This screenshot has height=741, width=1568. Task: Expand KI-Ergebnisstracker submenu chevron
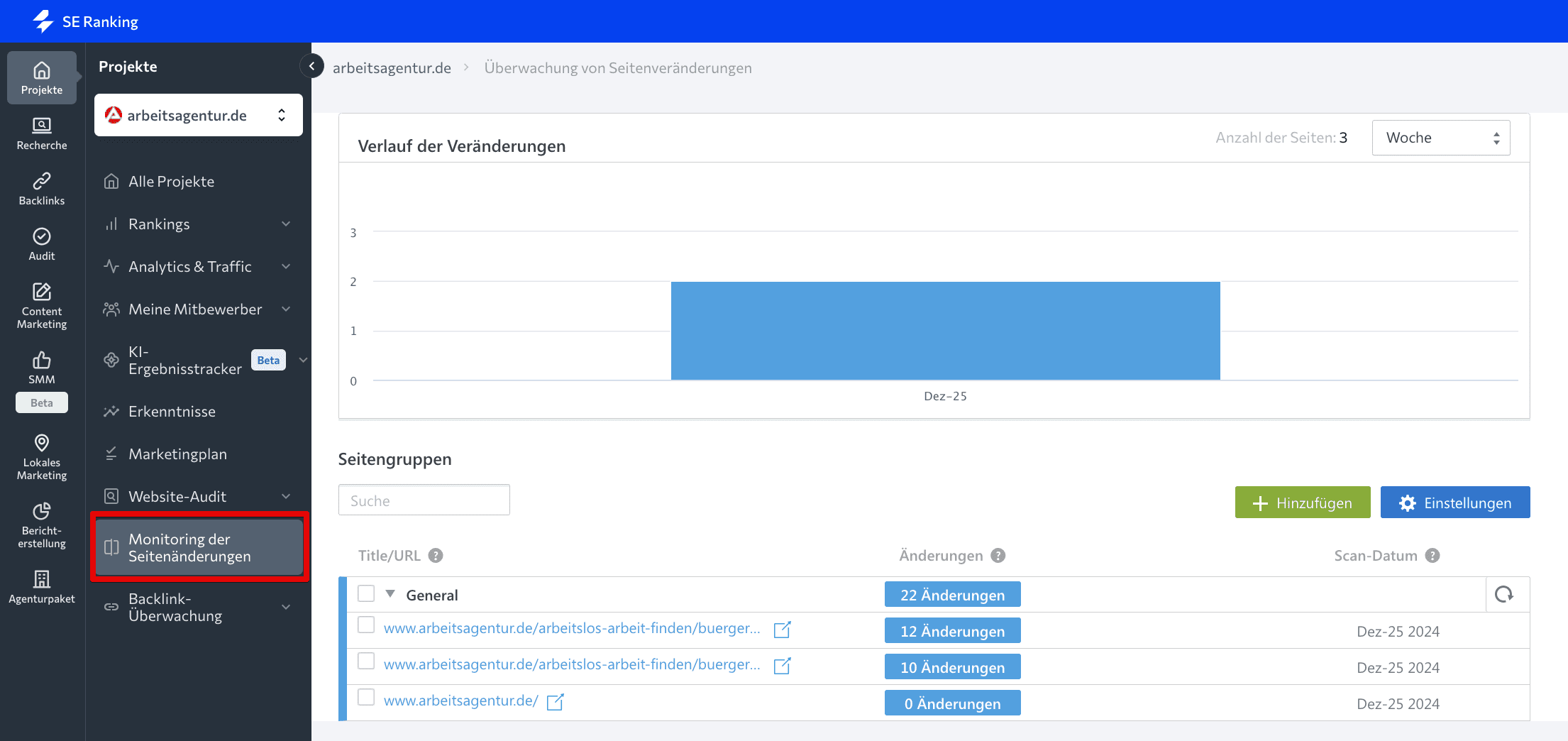(303, 360)
